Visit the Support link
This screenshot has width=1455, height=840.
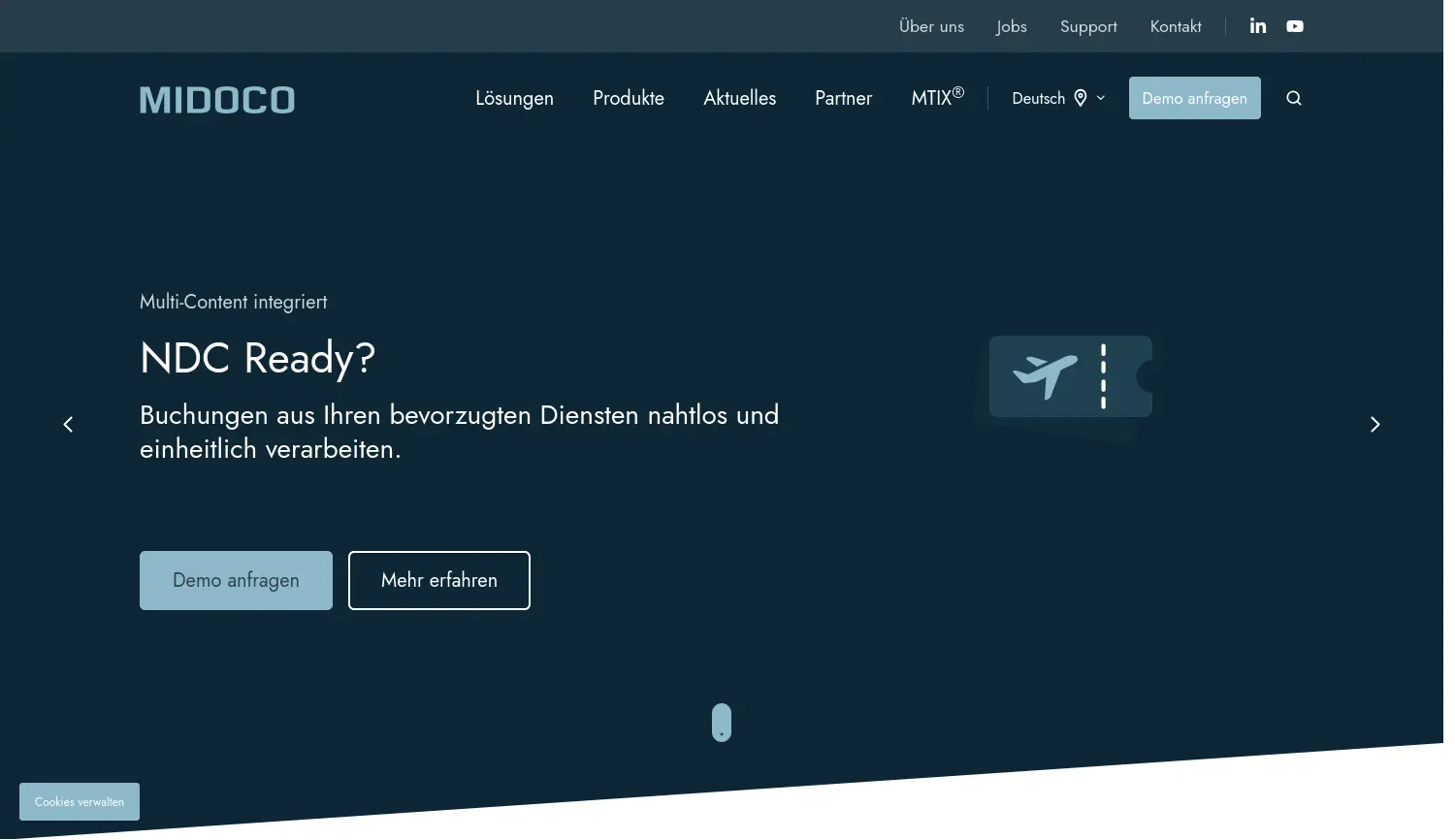tap(1088, 26)
